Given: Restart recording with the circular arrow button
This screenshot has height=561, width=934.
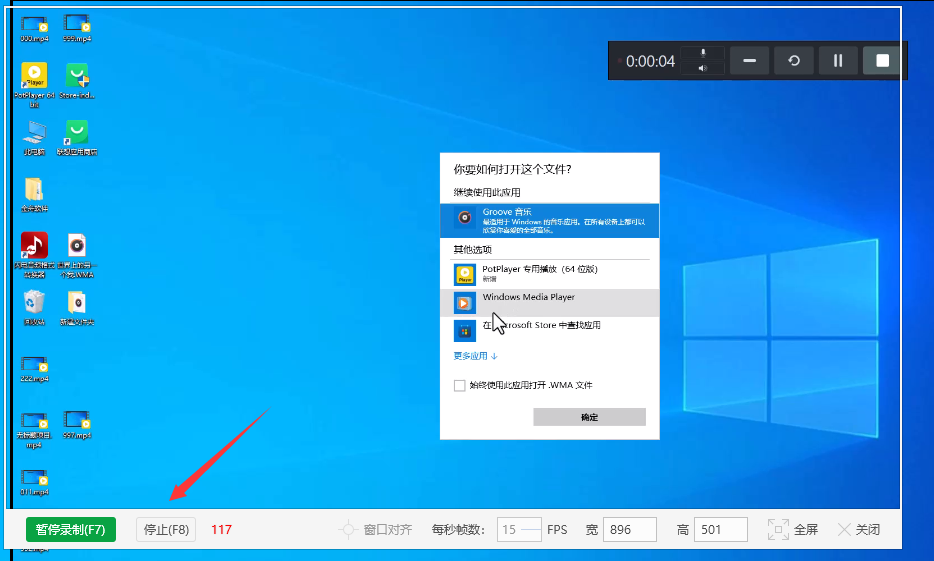Looking at the screenshot, I should pos(793,61).
